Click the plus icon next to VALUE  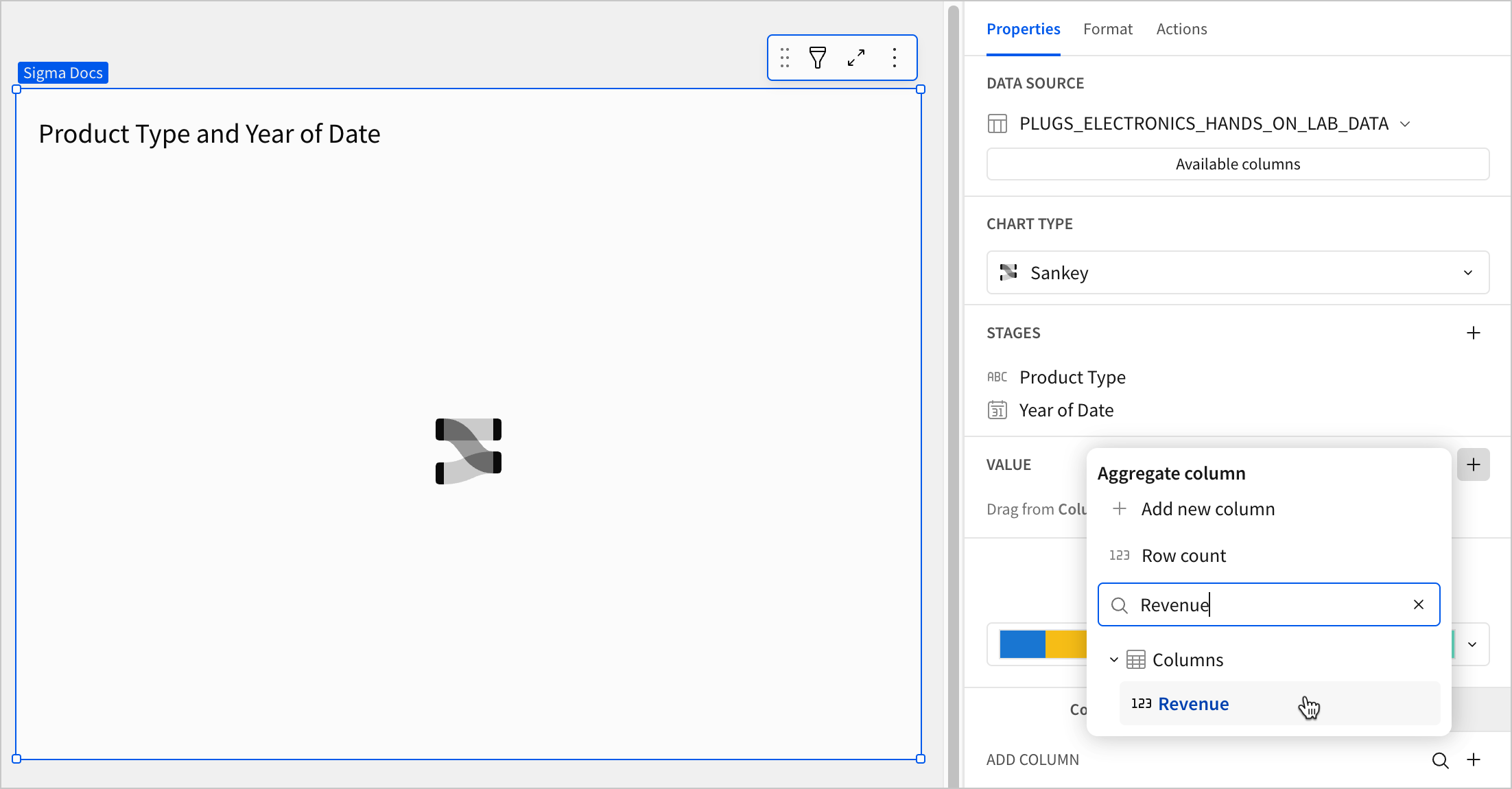pyautogui.click(x=1474, y=464)
